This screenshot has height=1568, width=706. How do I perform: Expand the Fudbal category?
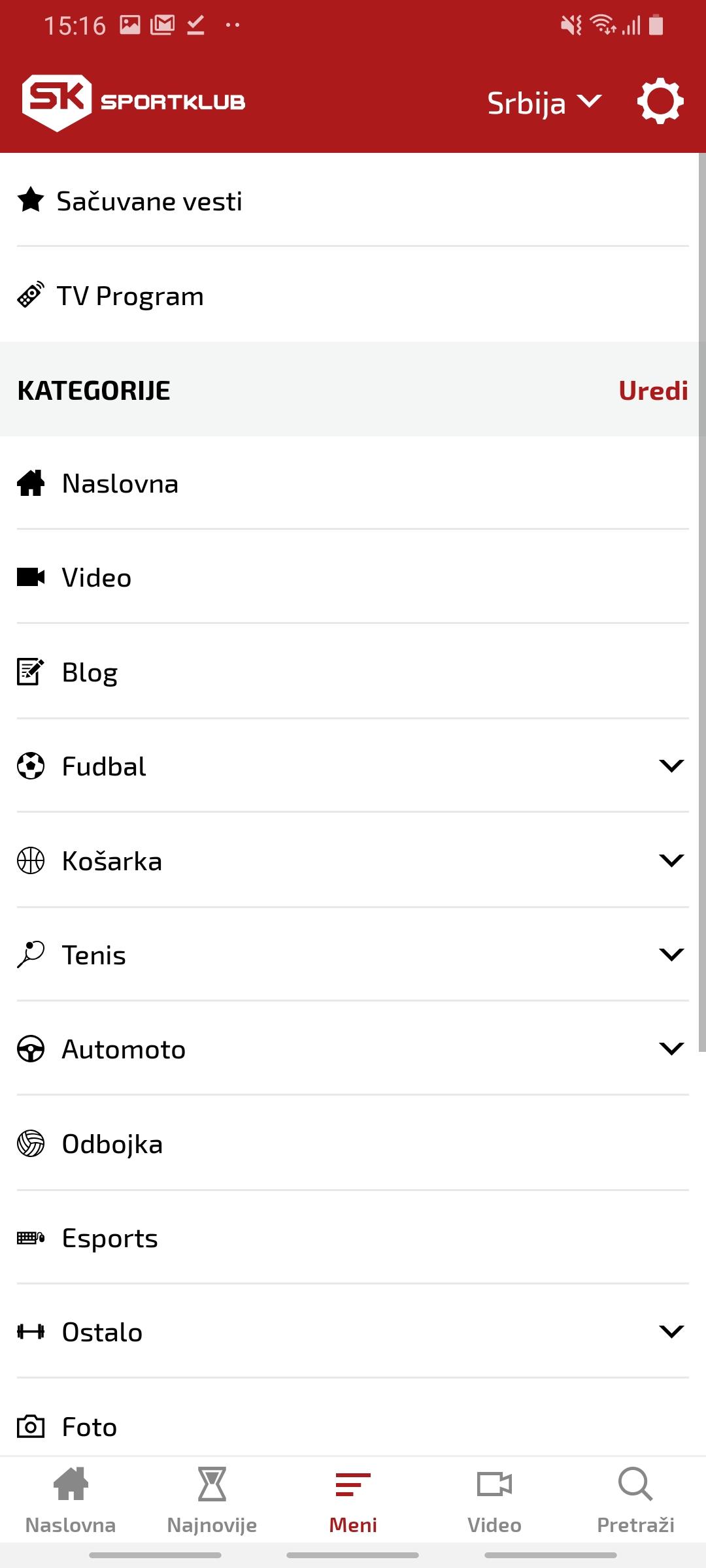tap(671, 766)
